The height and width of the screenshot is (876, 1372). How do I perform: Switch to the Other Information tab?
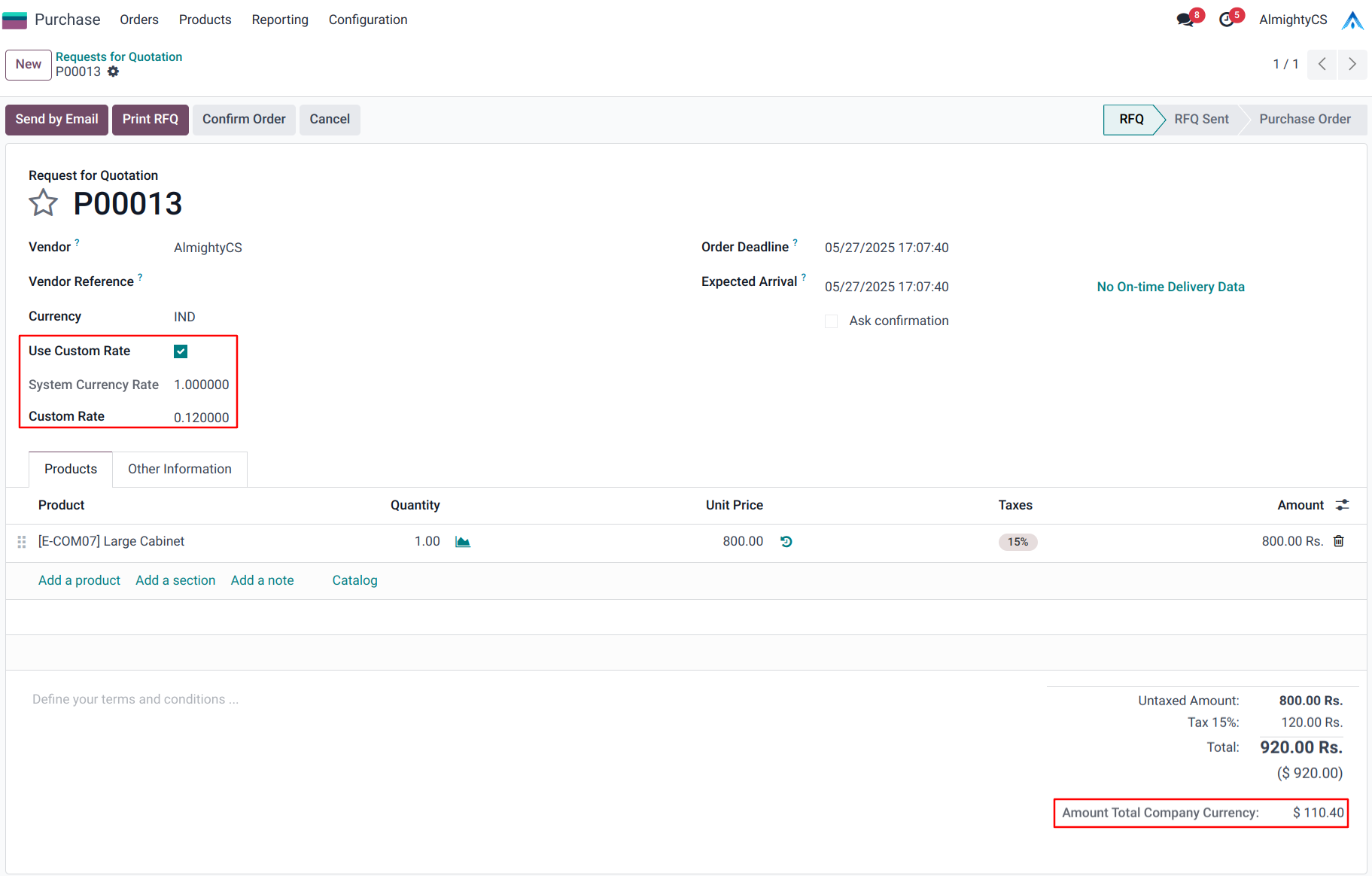coord(179,469)
